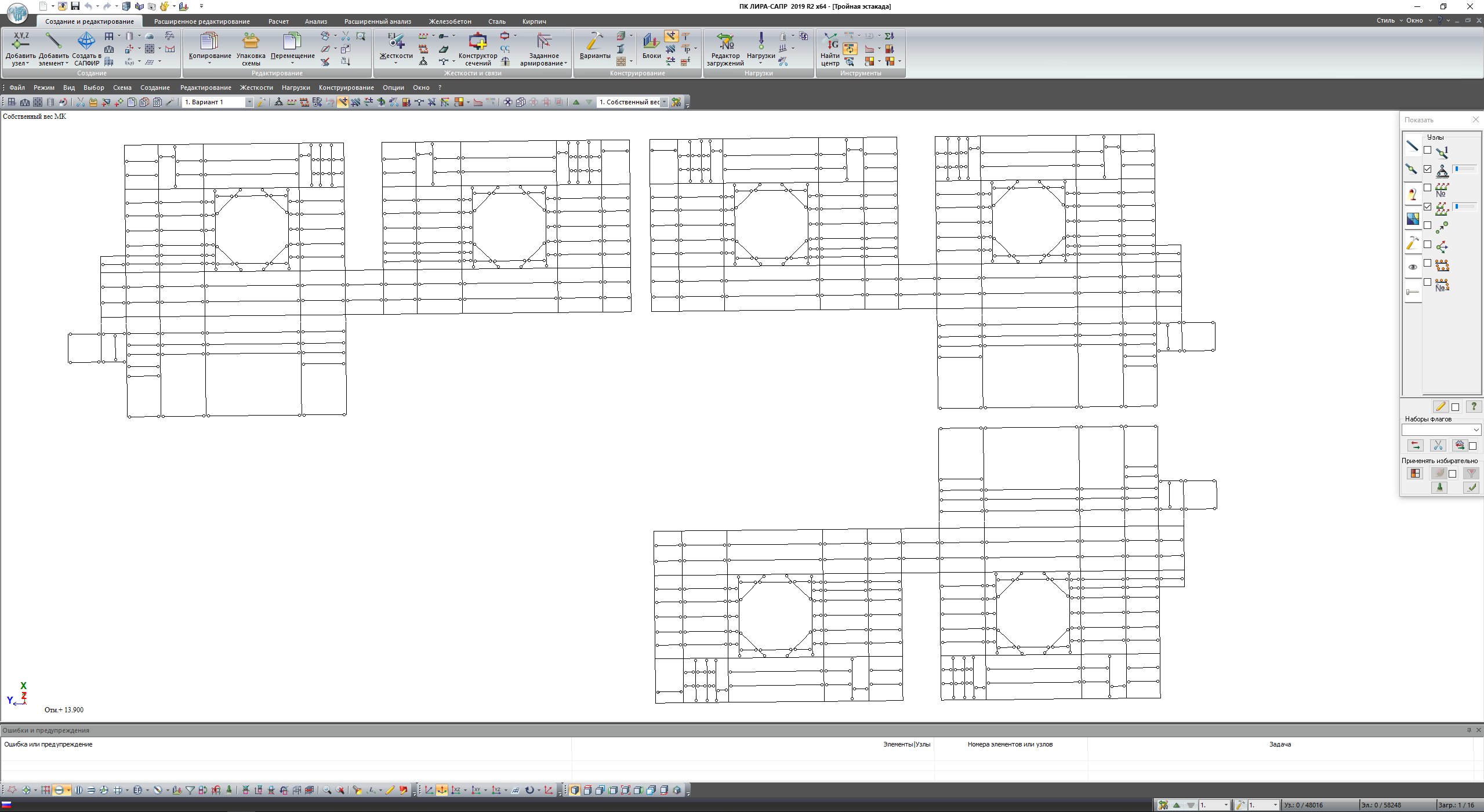
Task: Open the Жесткости menu
Action: tap(256, 88)
